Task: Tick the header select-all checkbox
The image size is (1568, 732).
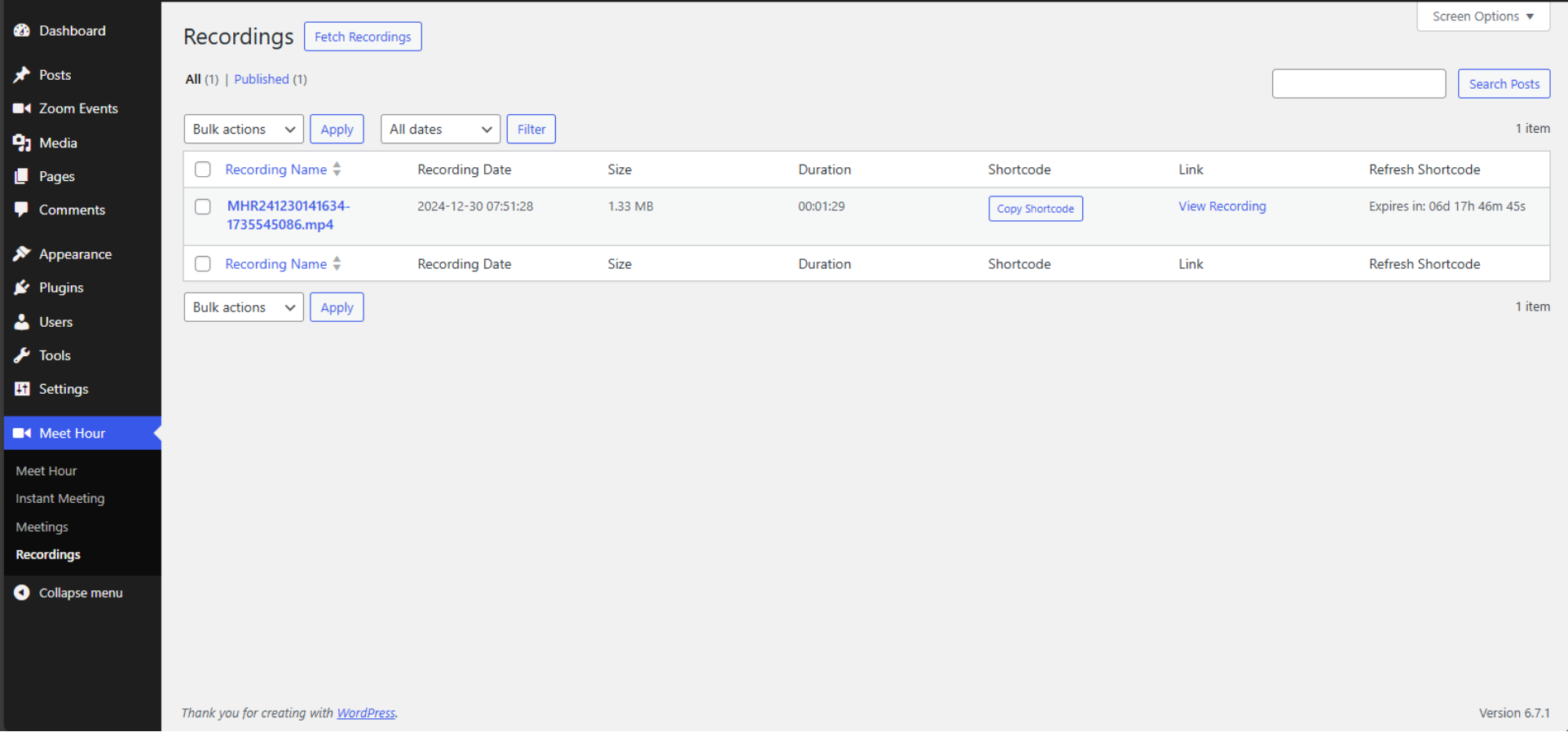Action: 203,170
